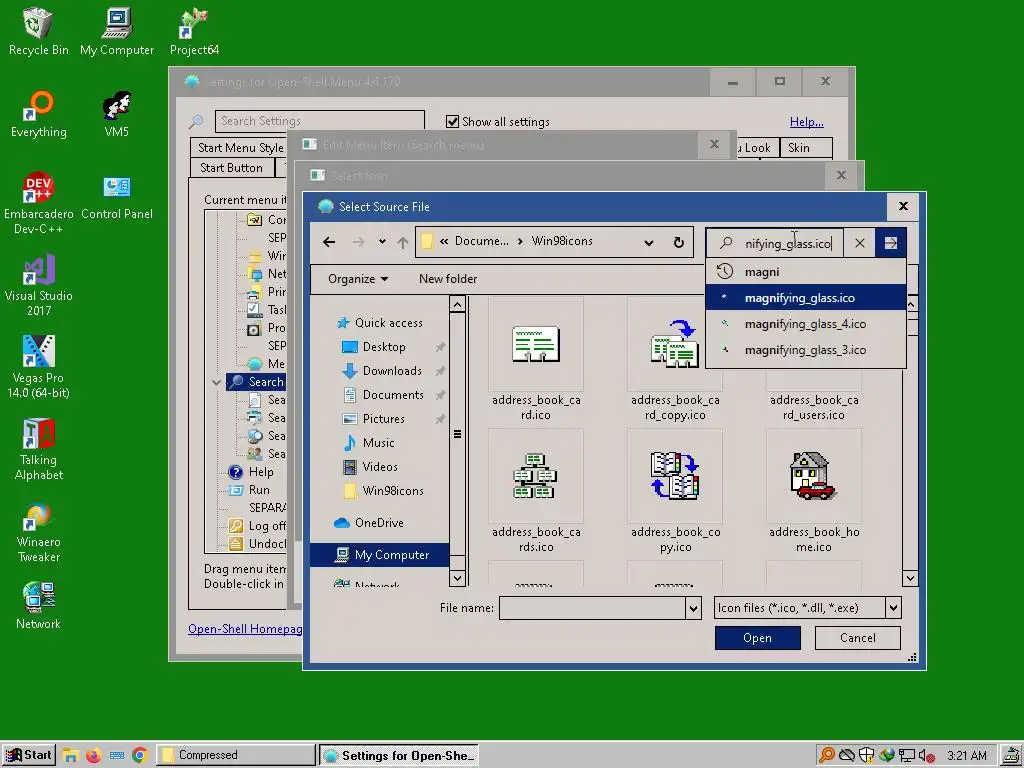Image resolution: width=1024 pixels, height=768 pixels.
Task: Open the Icon files type filter dropdown
Action: [893, 608]
